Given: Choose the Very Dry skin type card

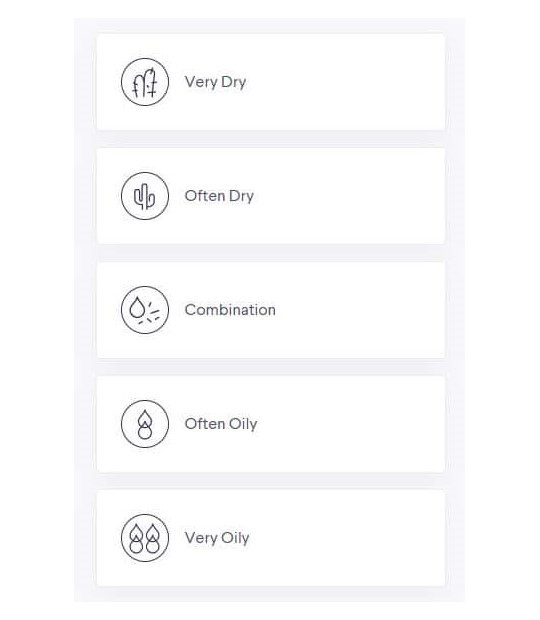Looking at the screenshot, I should pos(271,82).
